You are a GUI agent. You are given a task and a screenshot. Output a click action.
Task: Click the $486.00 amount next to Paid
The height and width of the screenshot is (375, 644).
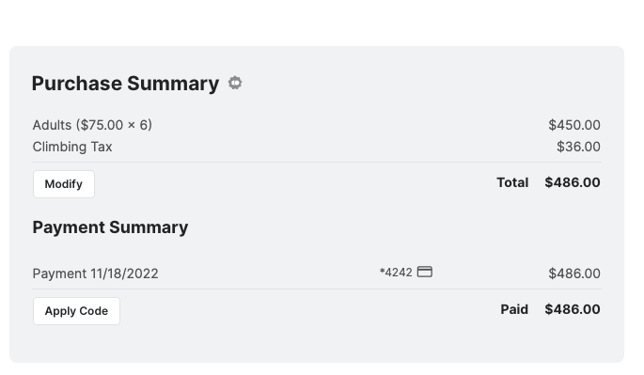[572, 309]
